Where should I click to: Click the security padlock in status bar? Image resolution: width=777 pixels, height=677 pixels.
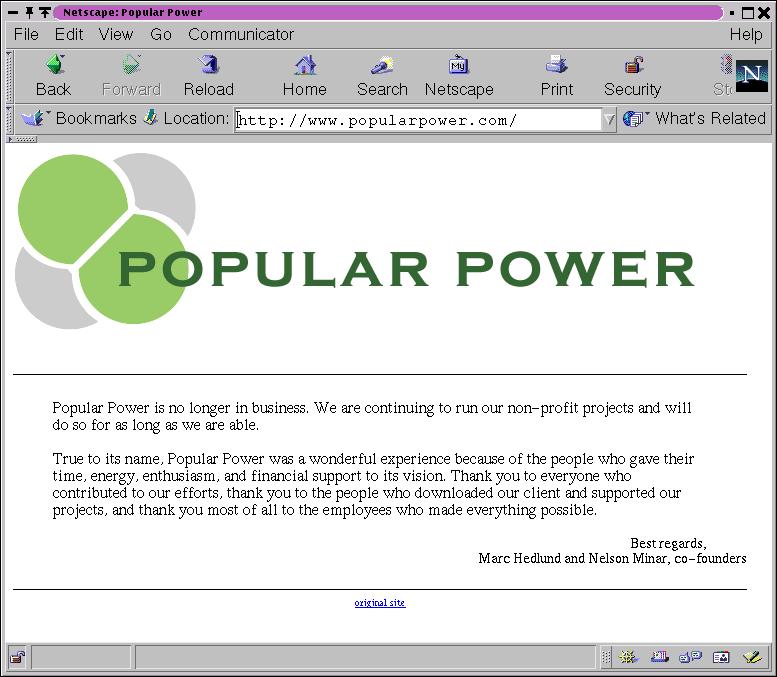18,658
